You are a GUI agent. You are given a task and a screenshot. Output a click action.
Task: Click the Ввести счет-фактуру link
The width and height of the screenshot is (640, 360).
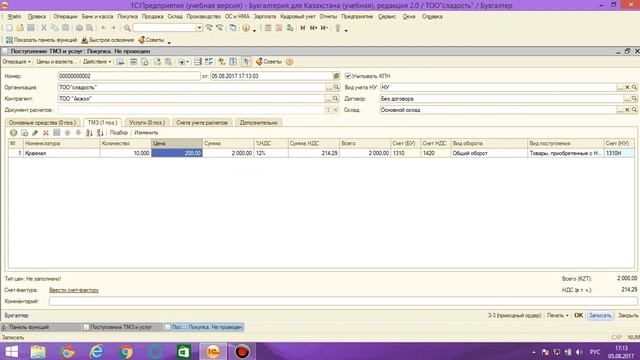pos(74,290)
